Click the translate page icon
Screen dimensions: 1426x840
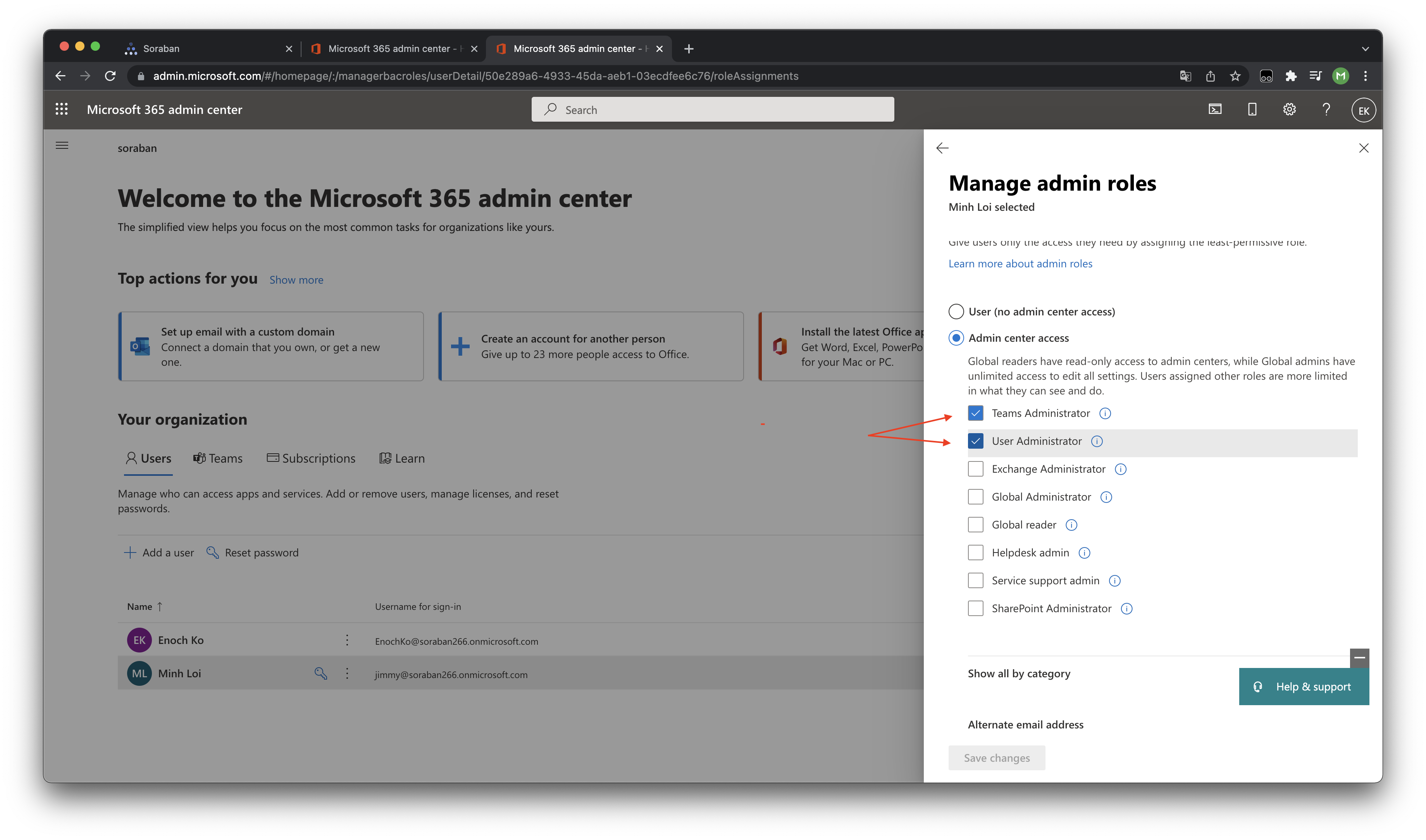point(1185,76)
